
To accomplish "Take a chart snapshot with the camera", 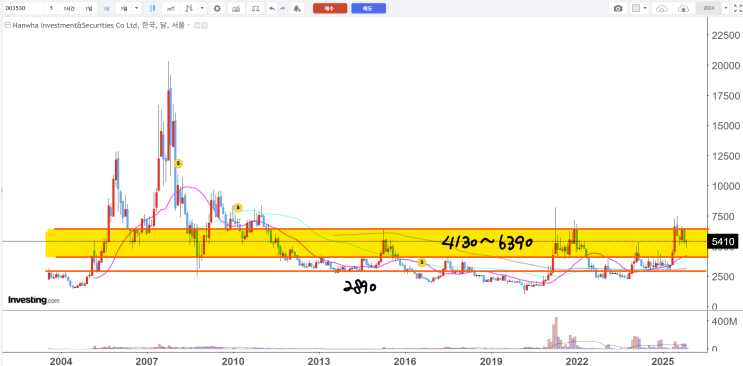I will point(618,9).
